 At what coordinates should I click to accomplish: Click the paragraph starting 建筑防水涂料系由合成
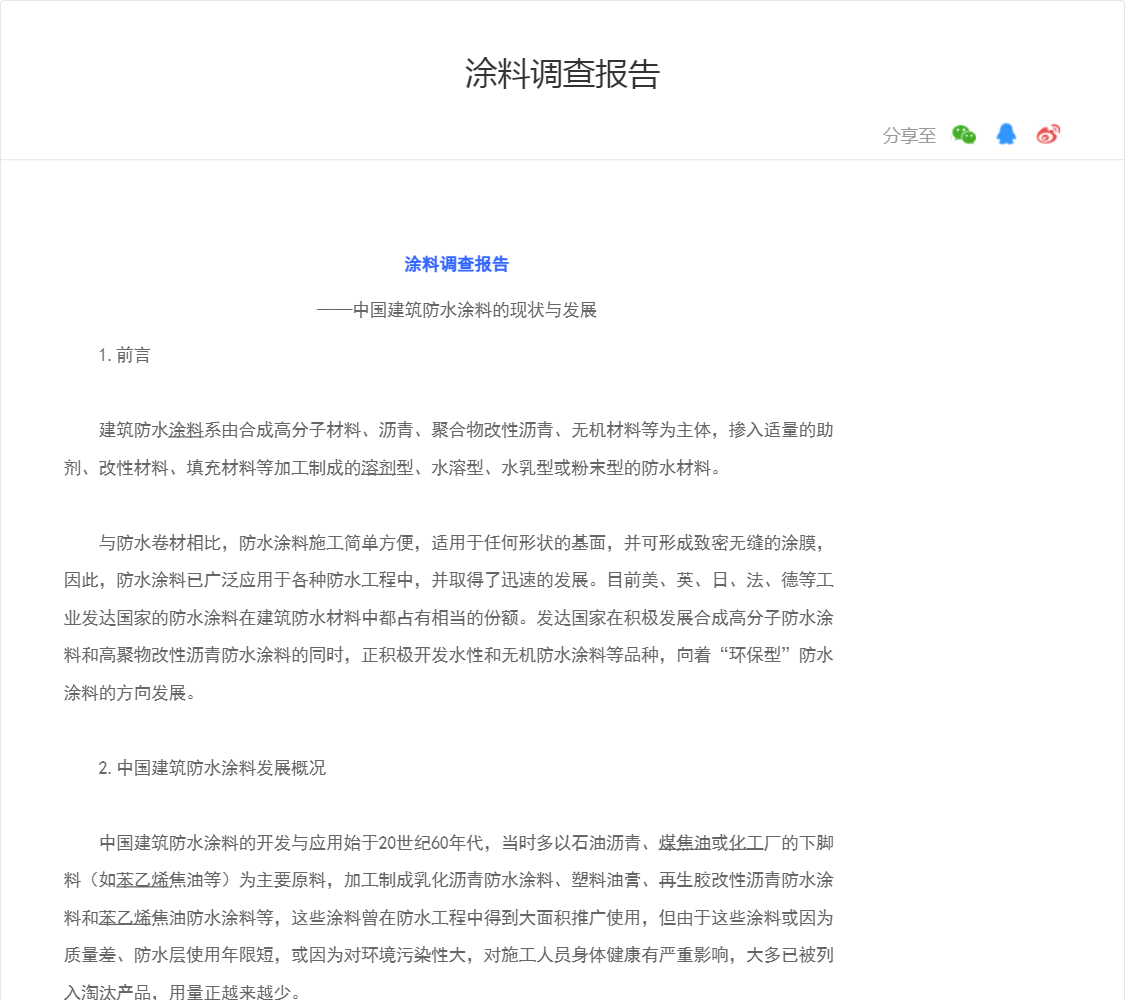[x=449, y=449]
